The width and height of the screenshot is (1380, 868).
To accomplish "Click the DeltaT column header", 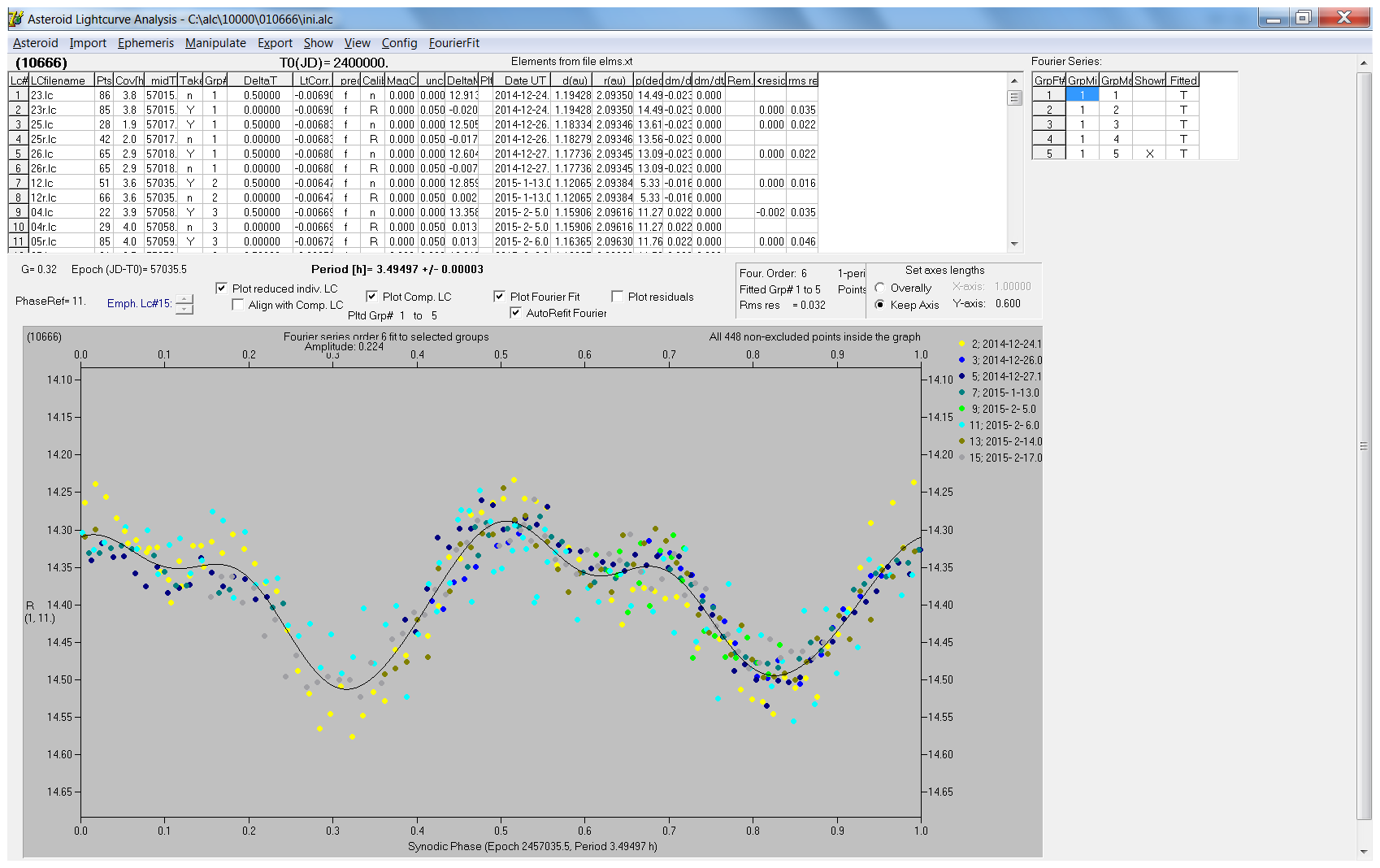I will coord(260,80).
